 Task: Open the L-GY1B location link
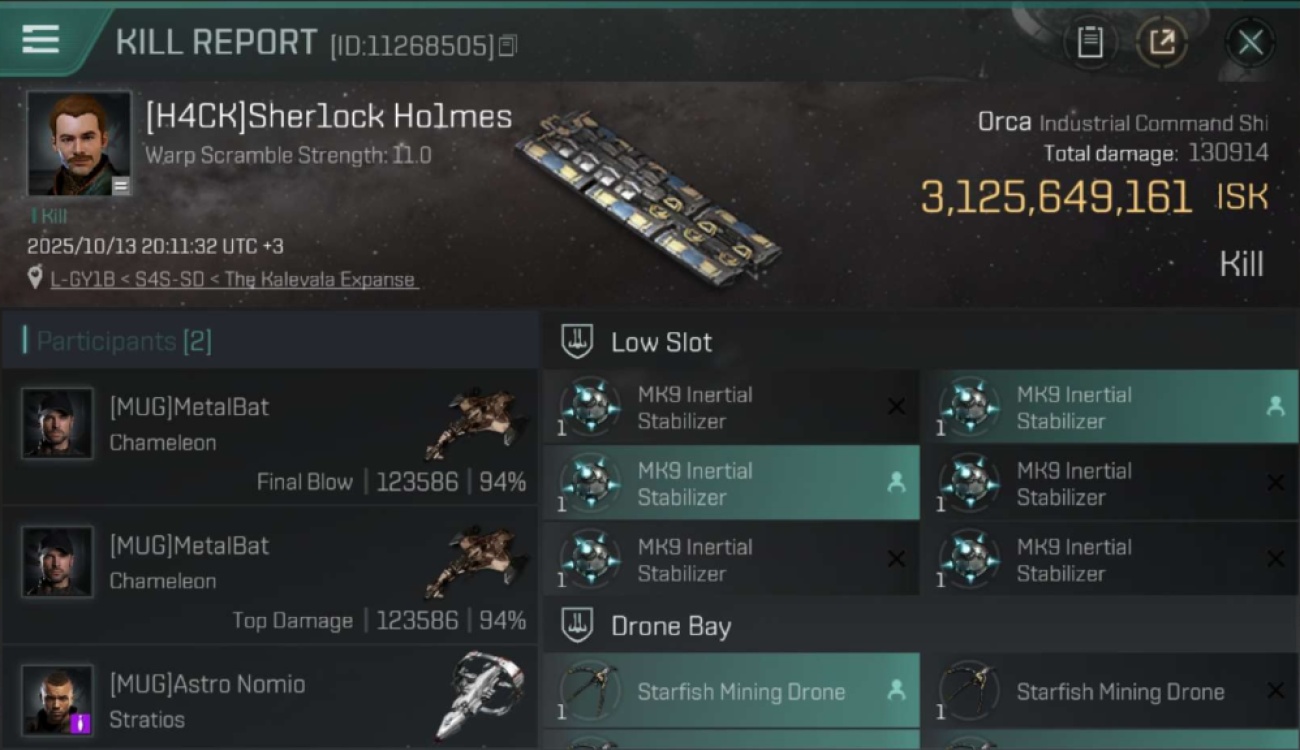(x=232, y=280)
